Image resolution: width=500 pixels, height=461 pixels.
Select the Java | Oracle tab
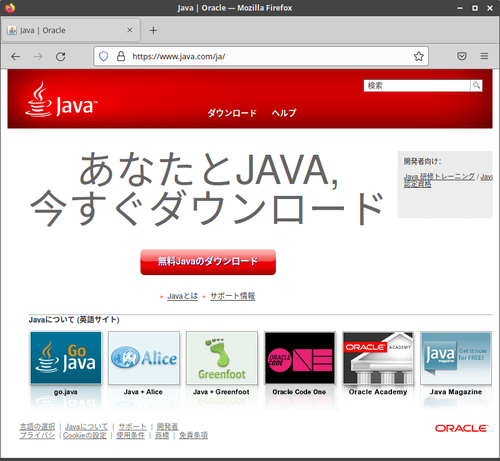click(70, 30)
